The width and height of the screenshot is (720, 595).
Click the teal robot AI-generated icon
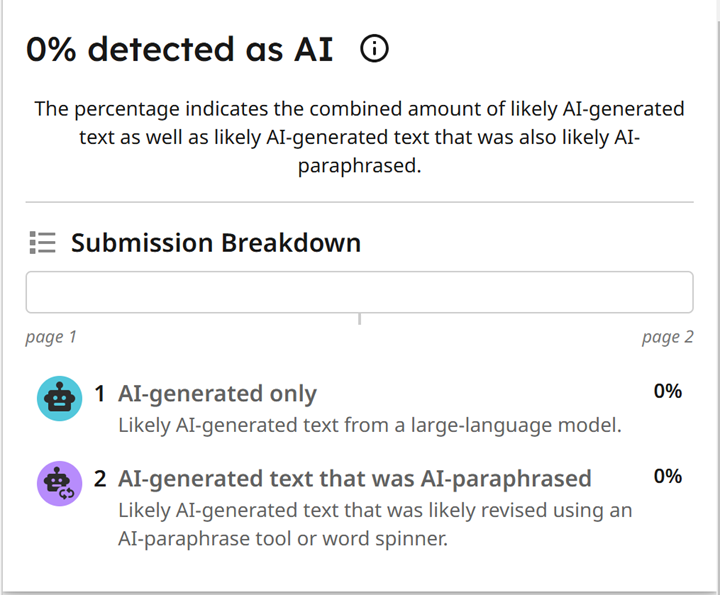(x=60, y=399)
